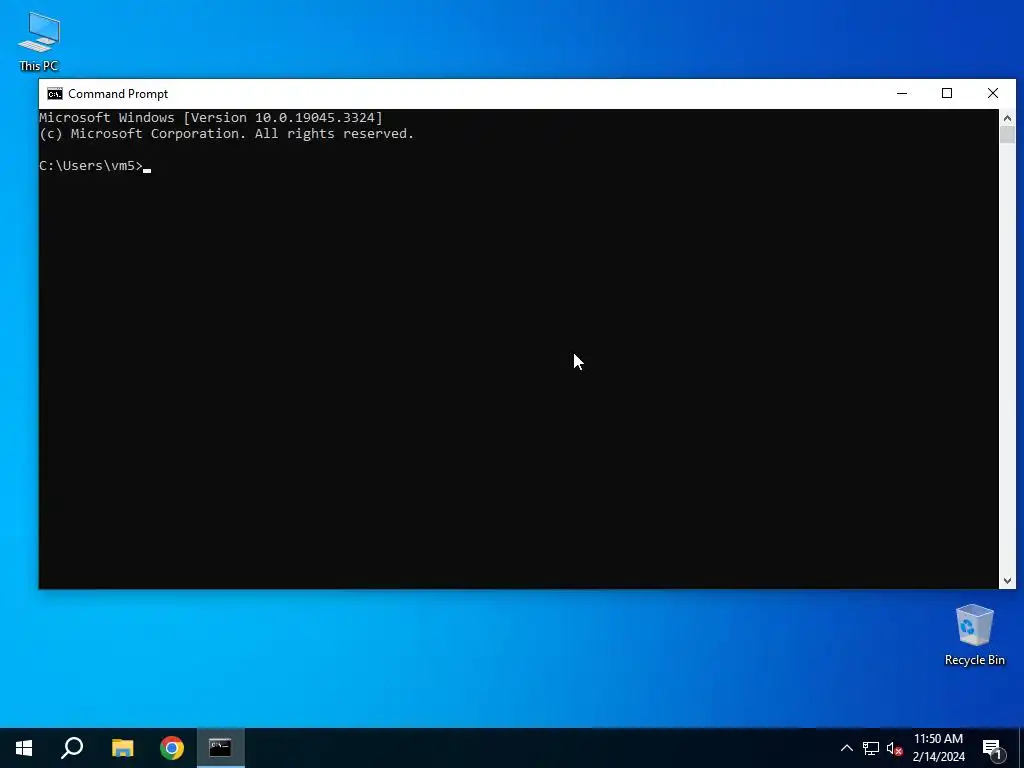This screenshot has height=768, width=1024.
Task: Select the Command Prompt taskbar button
Action: (221, 748)
